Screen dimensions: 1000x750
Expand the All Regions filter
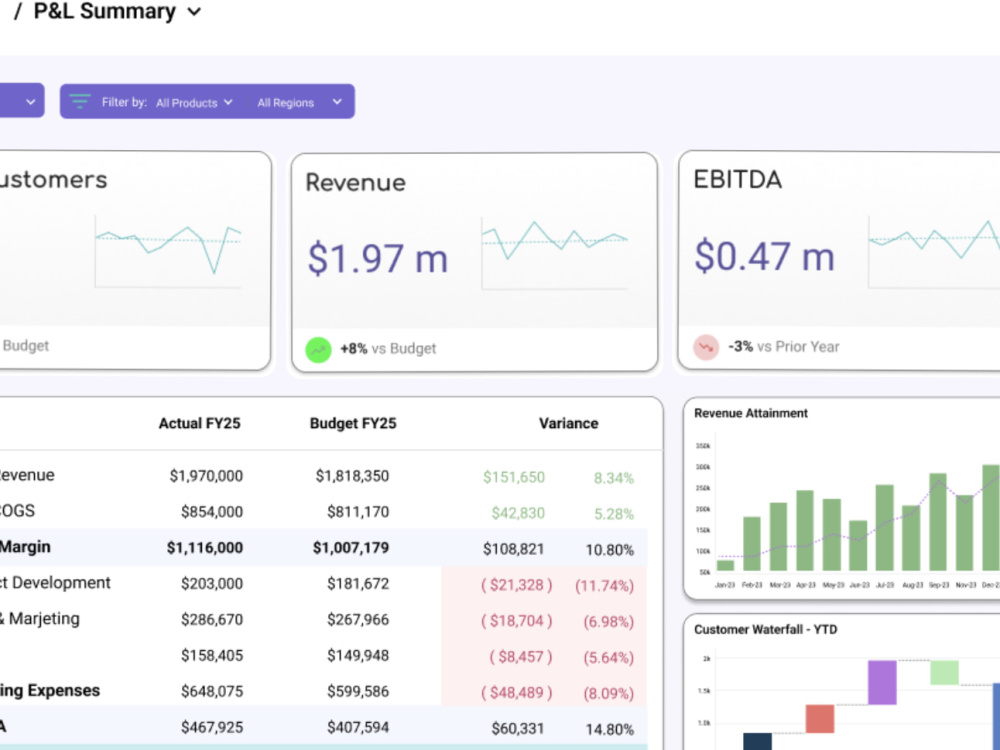tap(299, 103)
